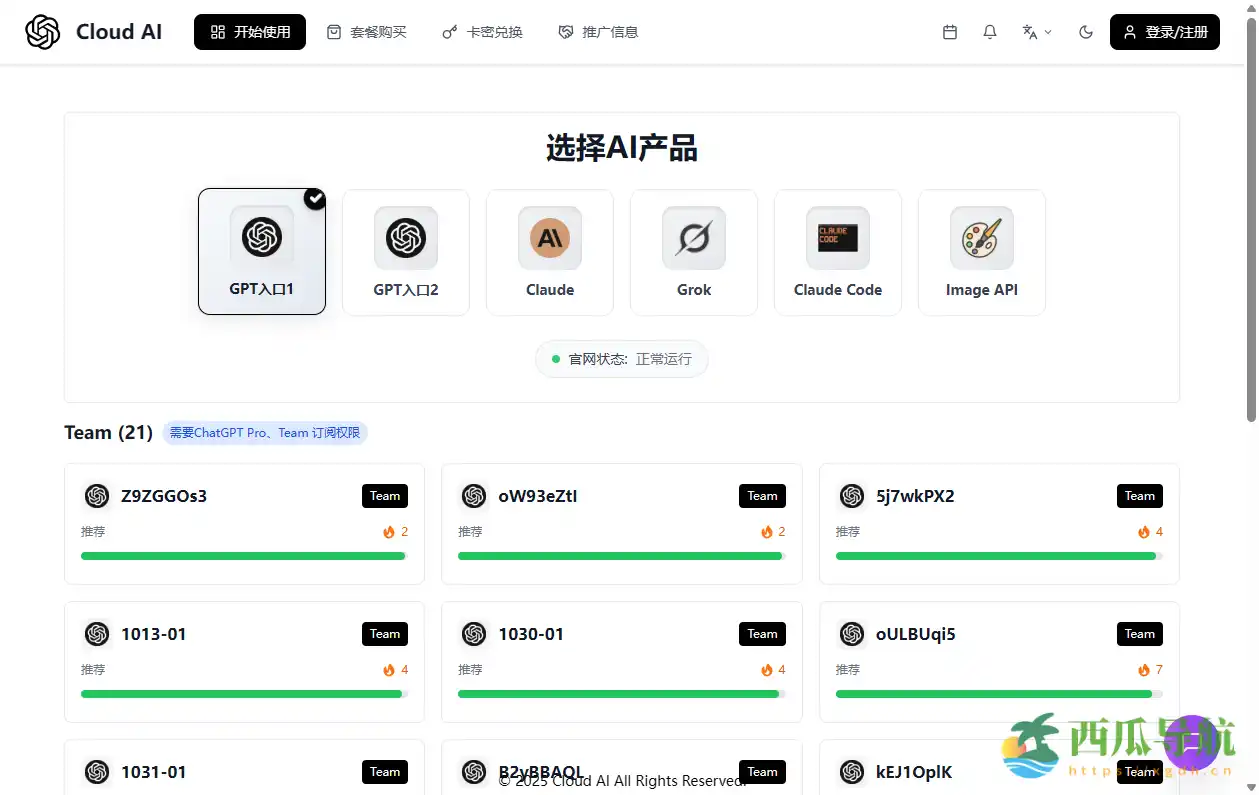Select the Claude Code product icon
Image resolution: width=1259 pixels, height=795 pixels.
click(x=837, y=238)
